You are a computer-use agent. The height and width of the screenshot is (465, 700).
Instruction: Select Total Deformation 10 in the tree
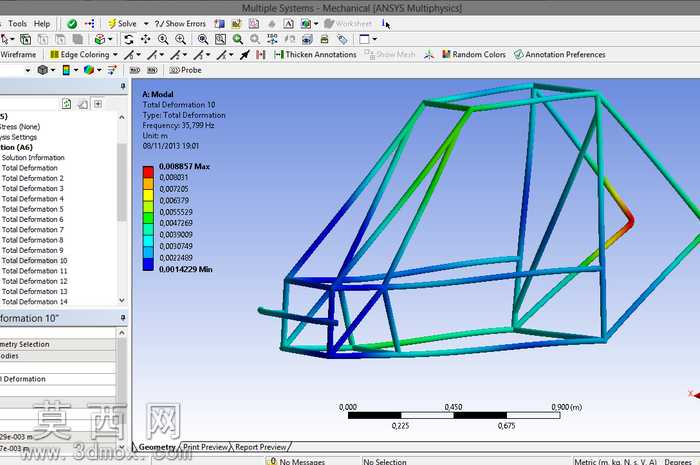tap(34, 261)
